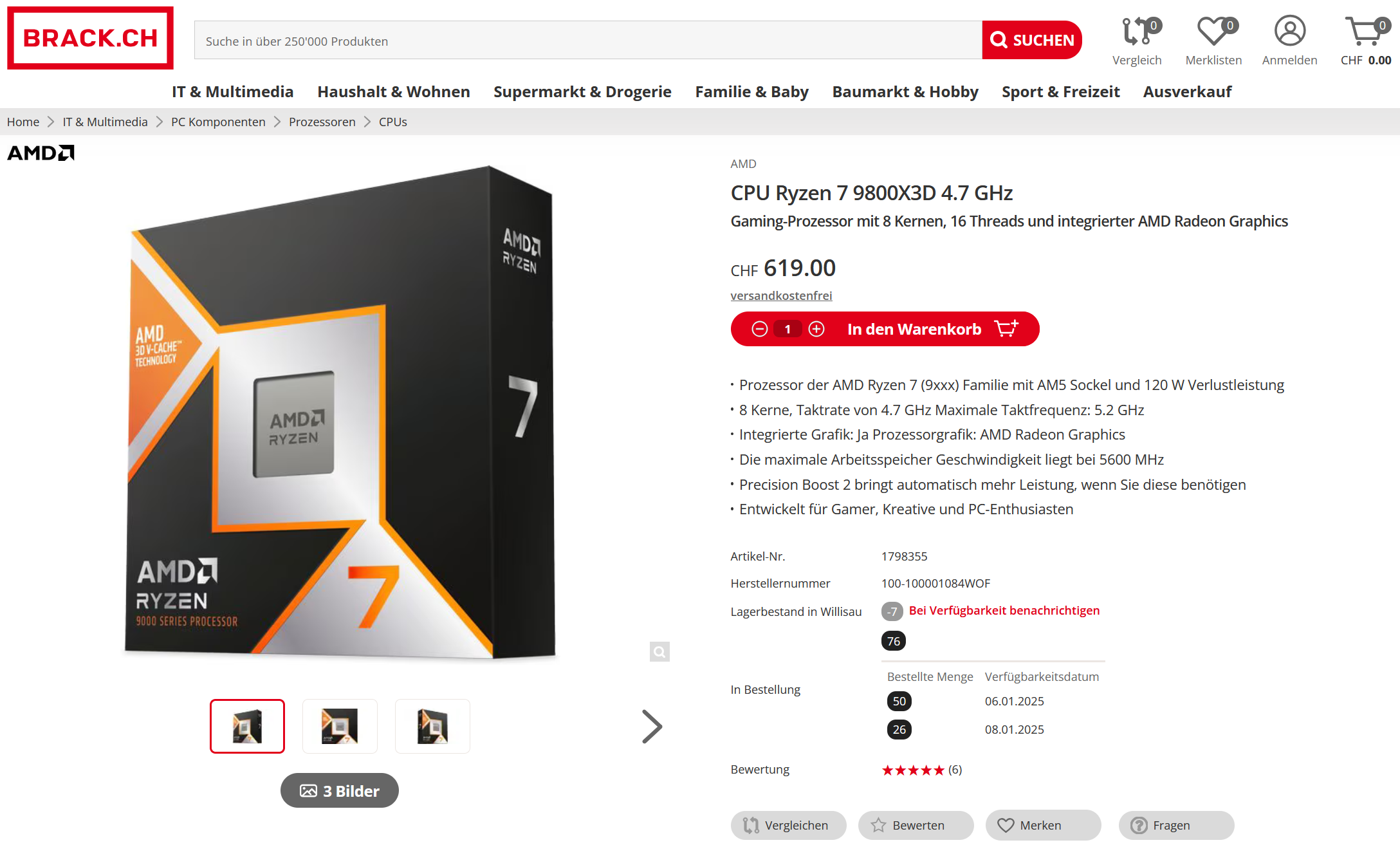Click Bei Verfügbarkeit benachrichtigen link

point(1004,610)
